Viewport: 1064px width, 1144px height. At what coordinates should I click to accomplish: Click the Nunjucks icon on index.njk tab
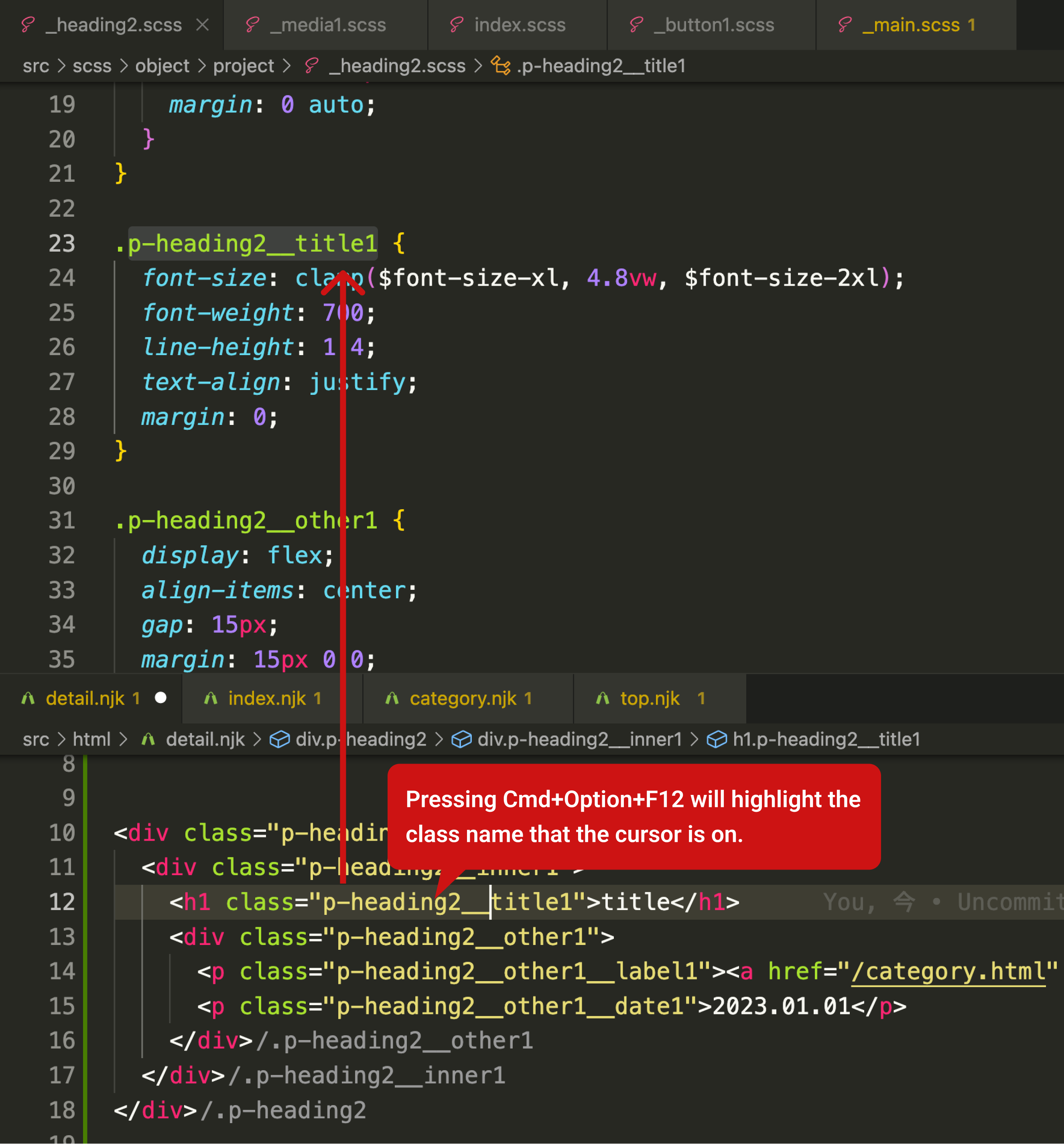click(x=211, y=698)
